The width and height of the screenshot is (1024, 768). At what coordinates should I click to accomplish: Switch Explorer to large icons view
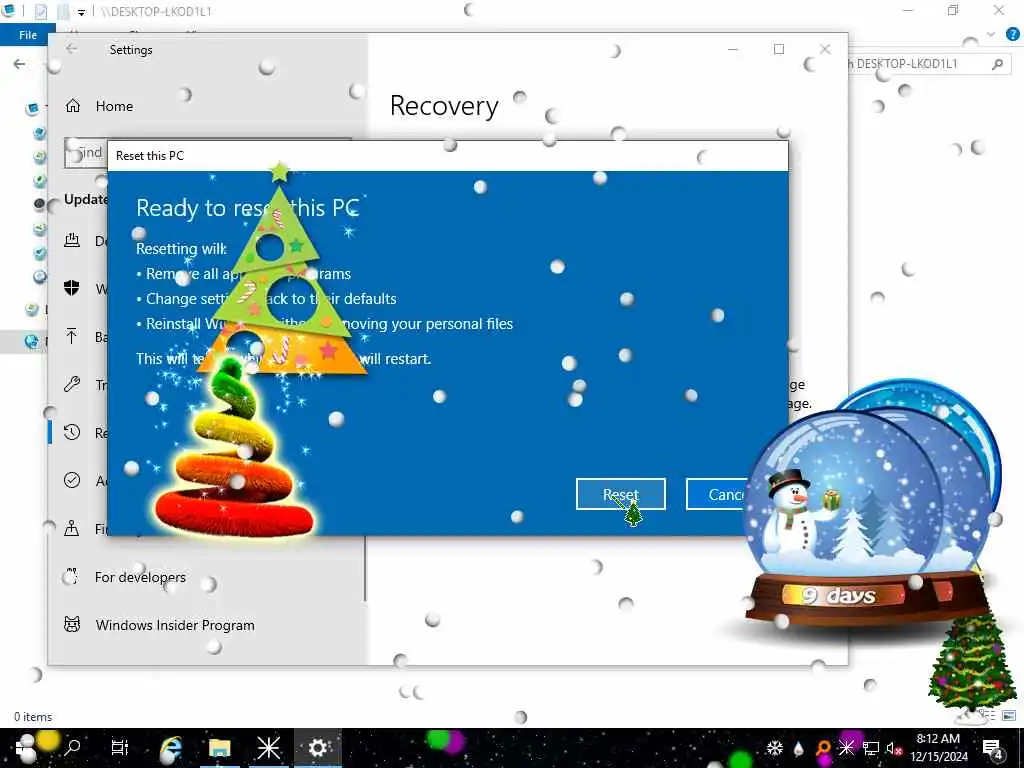pos(1010,716)
